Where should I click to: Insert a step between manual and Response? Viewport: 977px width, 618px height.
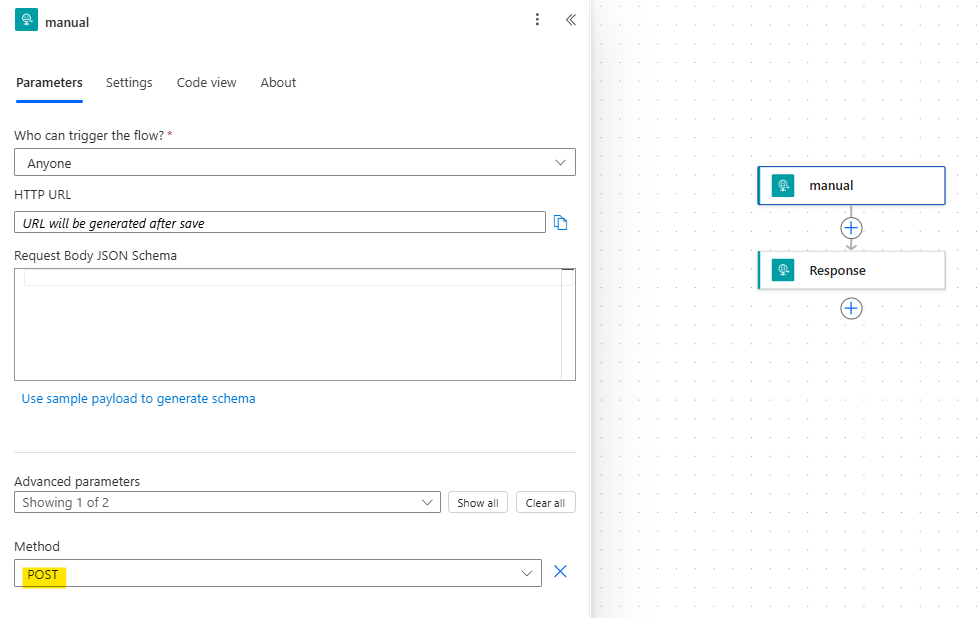coord(851,228)
